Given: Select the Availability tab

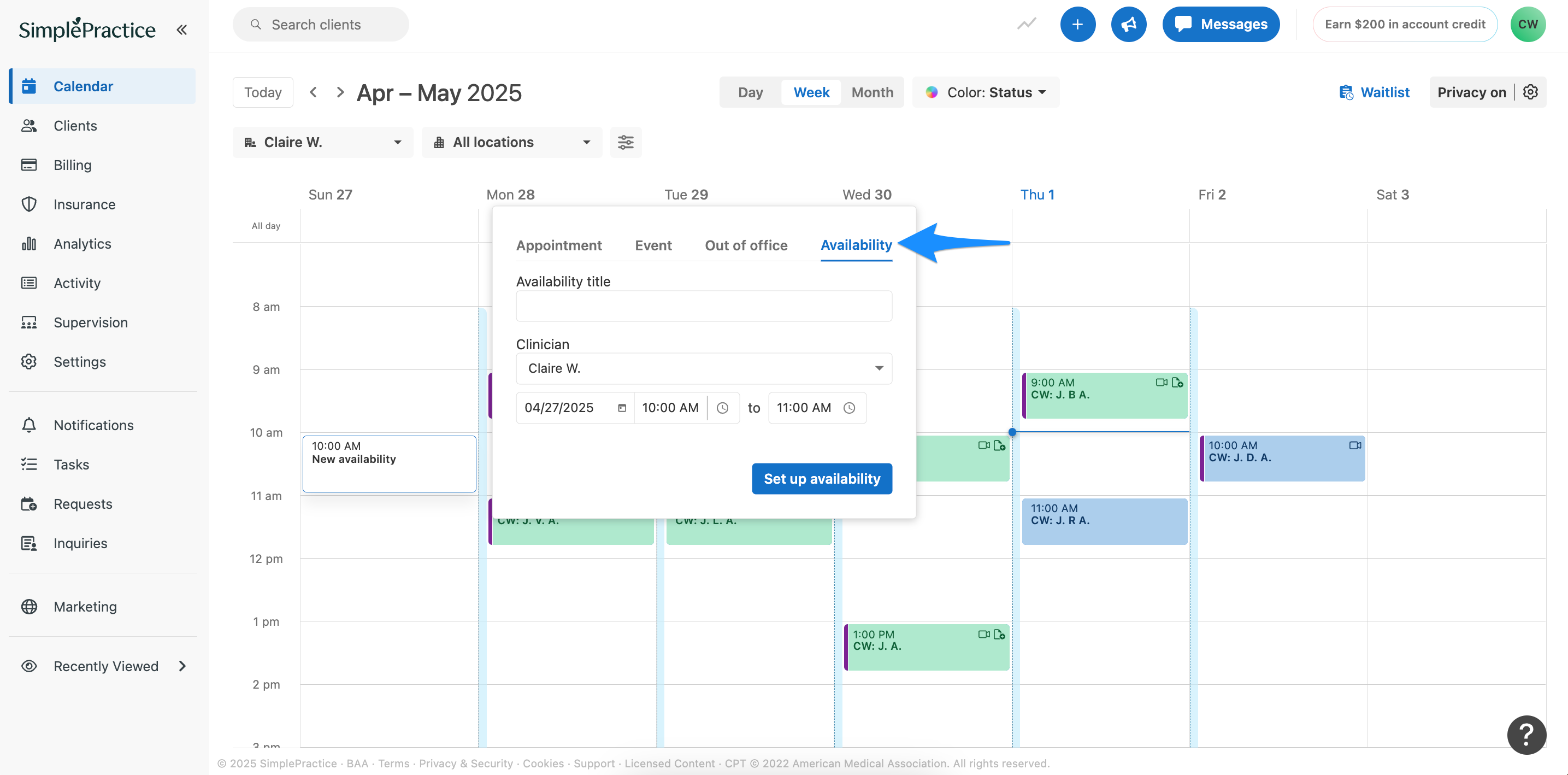Looking at the screenshot, I should coord(856,245).
